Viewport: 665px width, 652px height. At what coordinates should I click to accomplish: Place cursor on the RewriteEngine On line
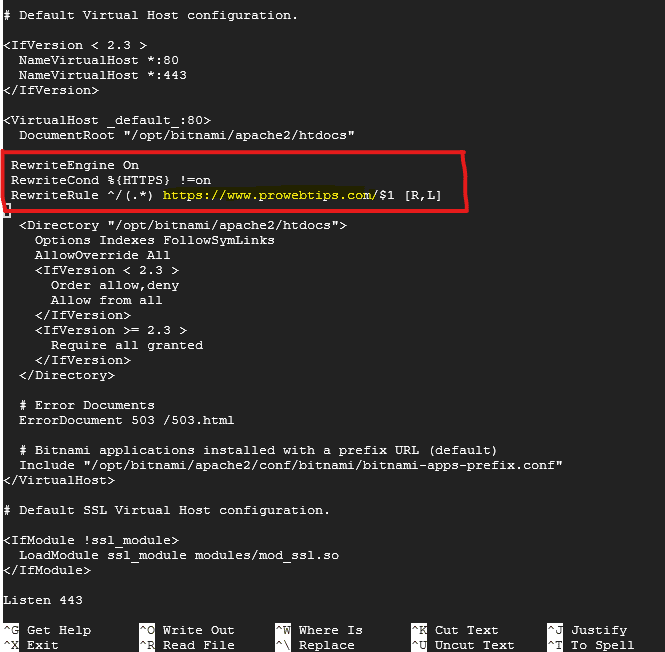point(75,165)
